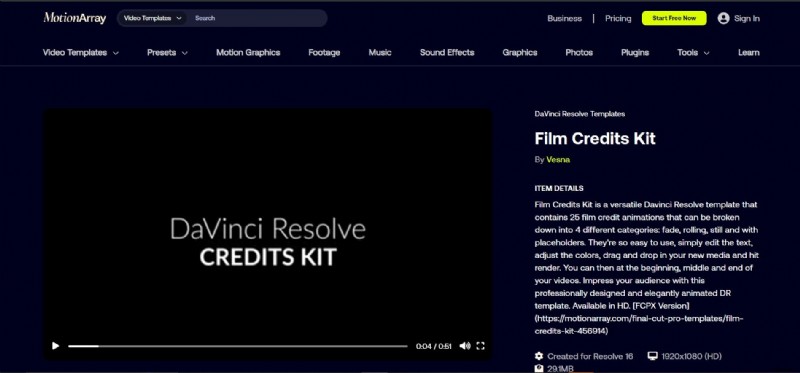
Task: Go to the Music section
Action: (x=380, y=53)
